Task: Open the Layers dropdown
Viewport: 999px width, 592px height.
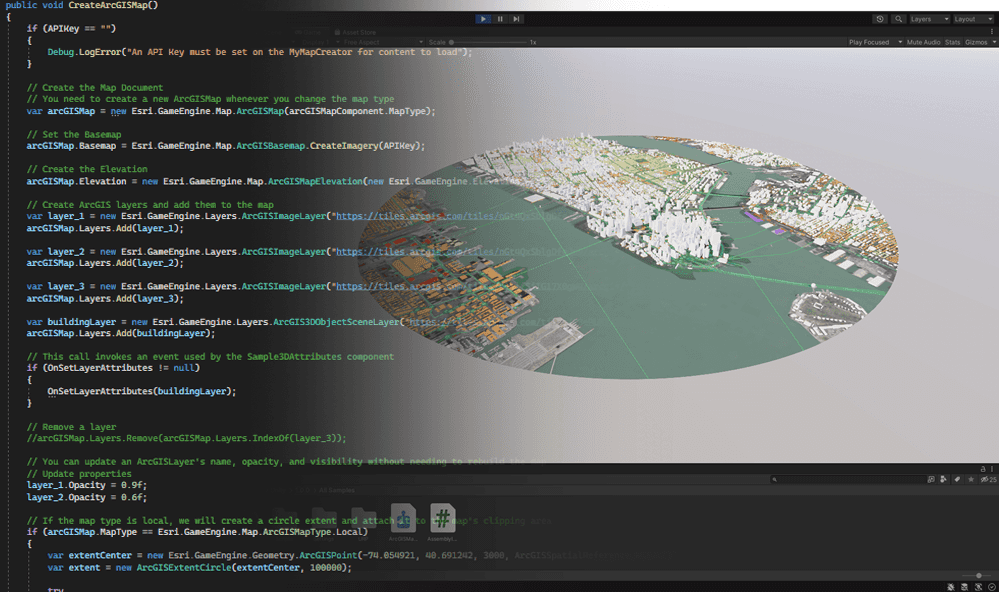Action: pyautogui.click(x=929, y=19)
